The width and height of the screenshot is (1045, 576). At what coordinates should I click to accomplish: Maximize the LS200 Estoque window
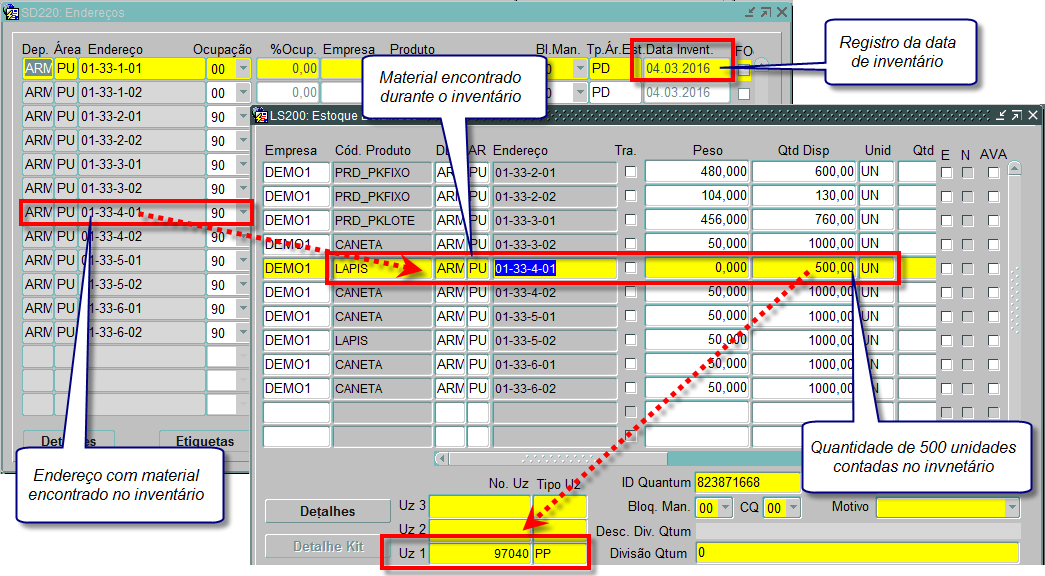pos(1017,115)
